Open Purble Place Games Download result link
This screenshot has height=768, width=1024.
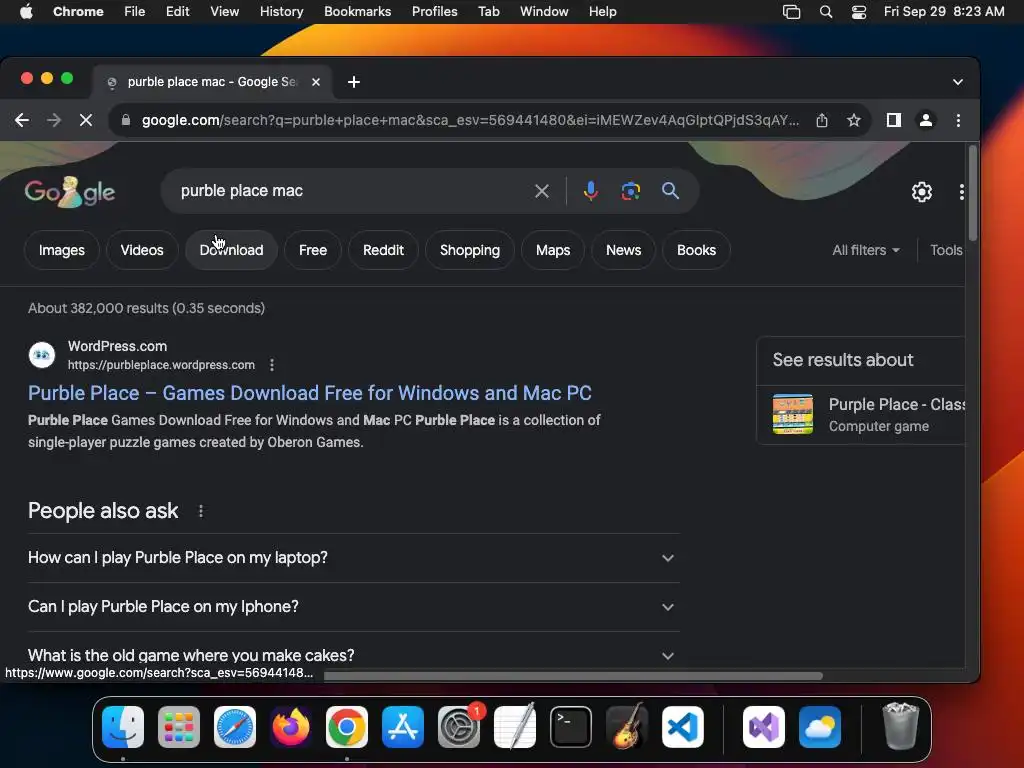(x=310, y=393)
